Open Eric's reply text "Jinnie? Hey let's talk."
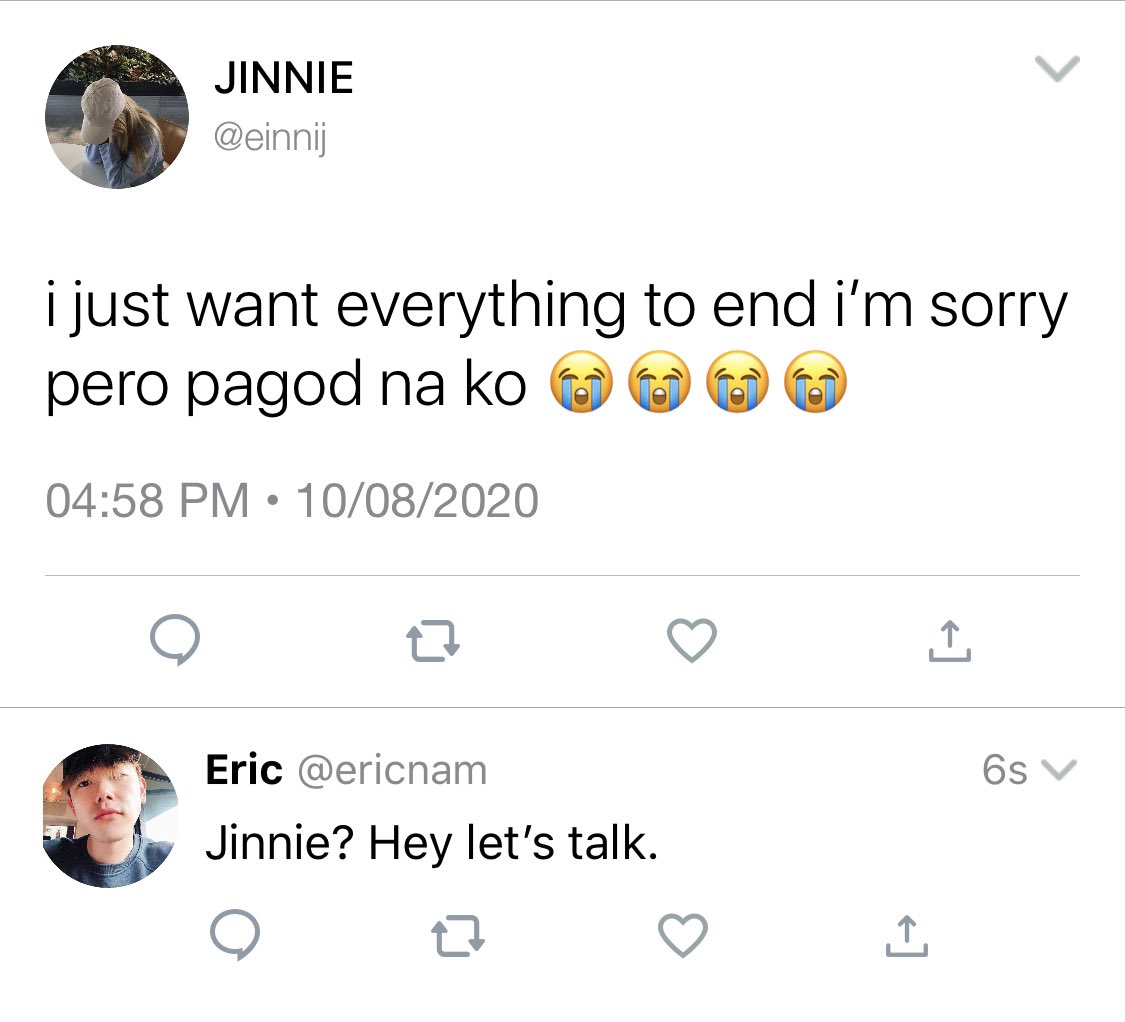Viewport: 1125px width, 1022px height. pyautogui.click(x=432, y=843)
